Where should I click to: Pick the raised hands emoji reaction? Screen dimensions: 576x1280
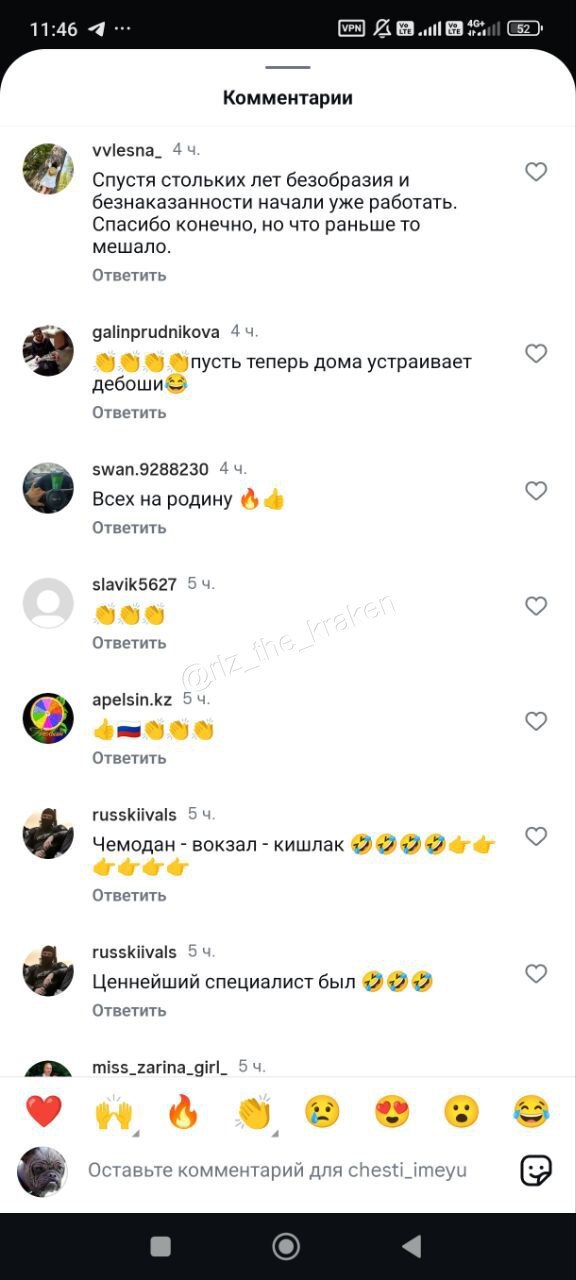coord(114,1111)
